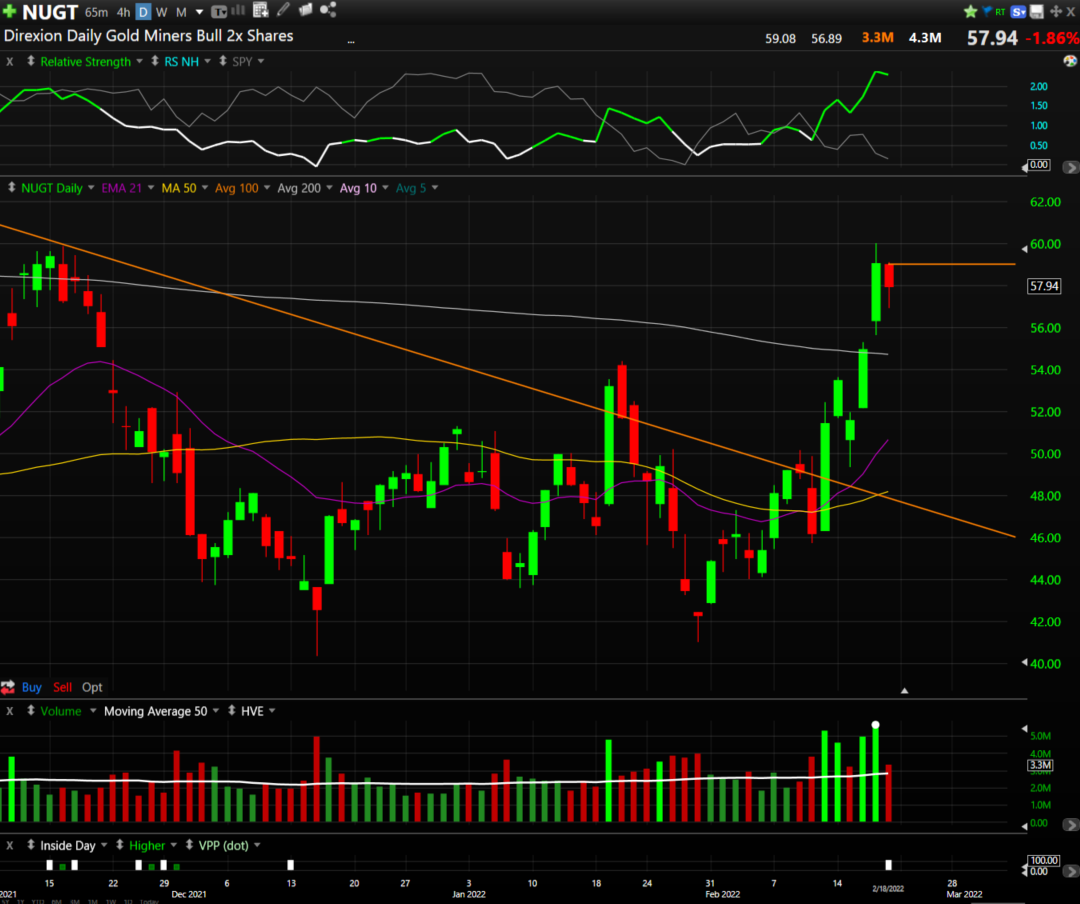Click the Opt options button
The width and height of the screenshot is (1080, 904).
coord(92,687)
